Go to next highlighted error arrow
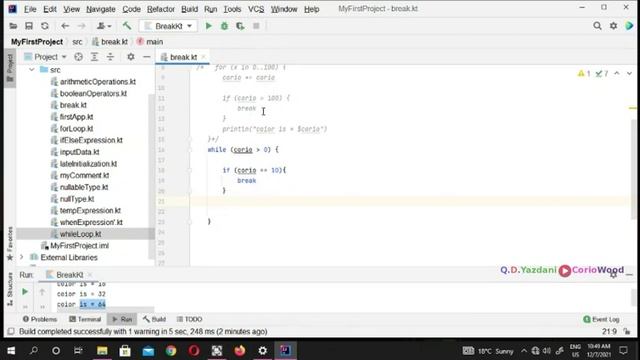Viewport: 640px width, 360px height. tap(629, 73)
